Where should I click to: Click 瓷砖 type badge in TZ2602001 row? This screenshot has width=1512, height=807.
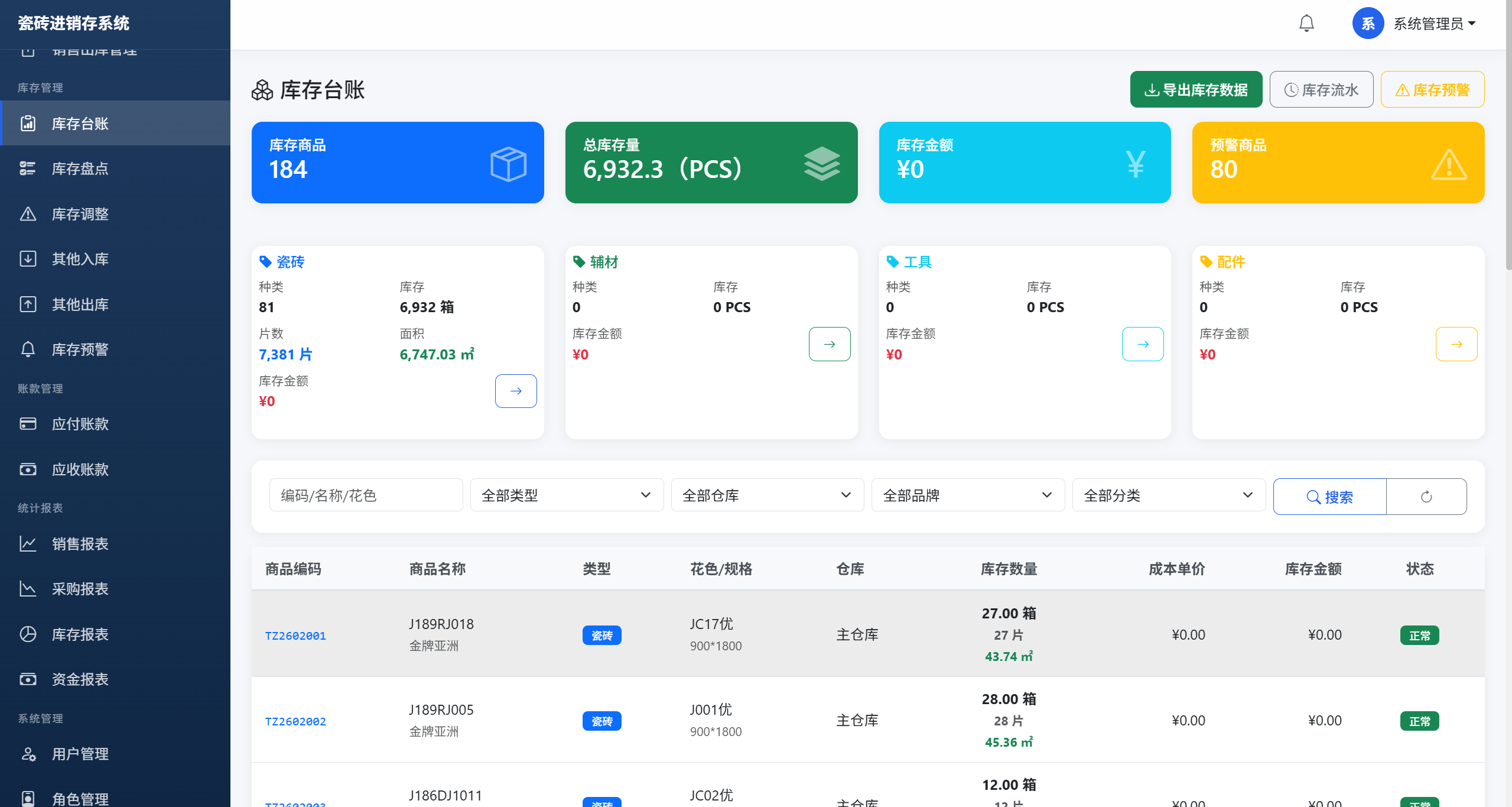click(x=601, y=636)
